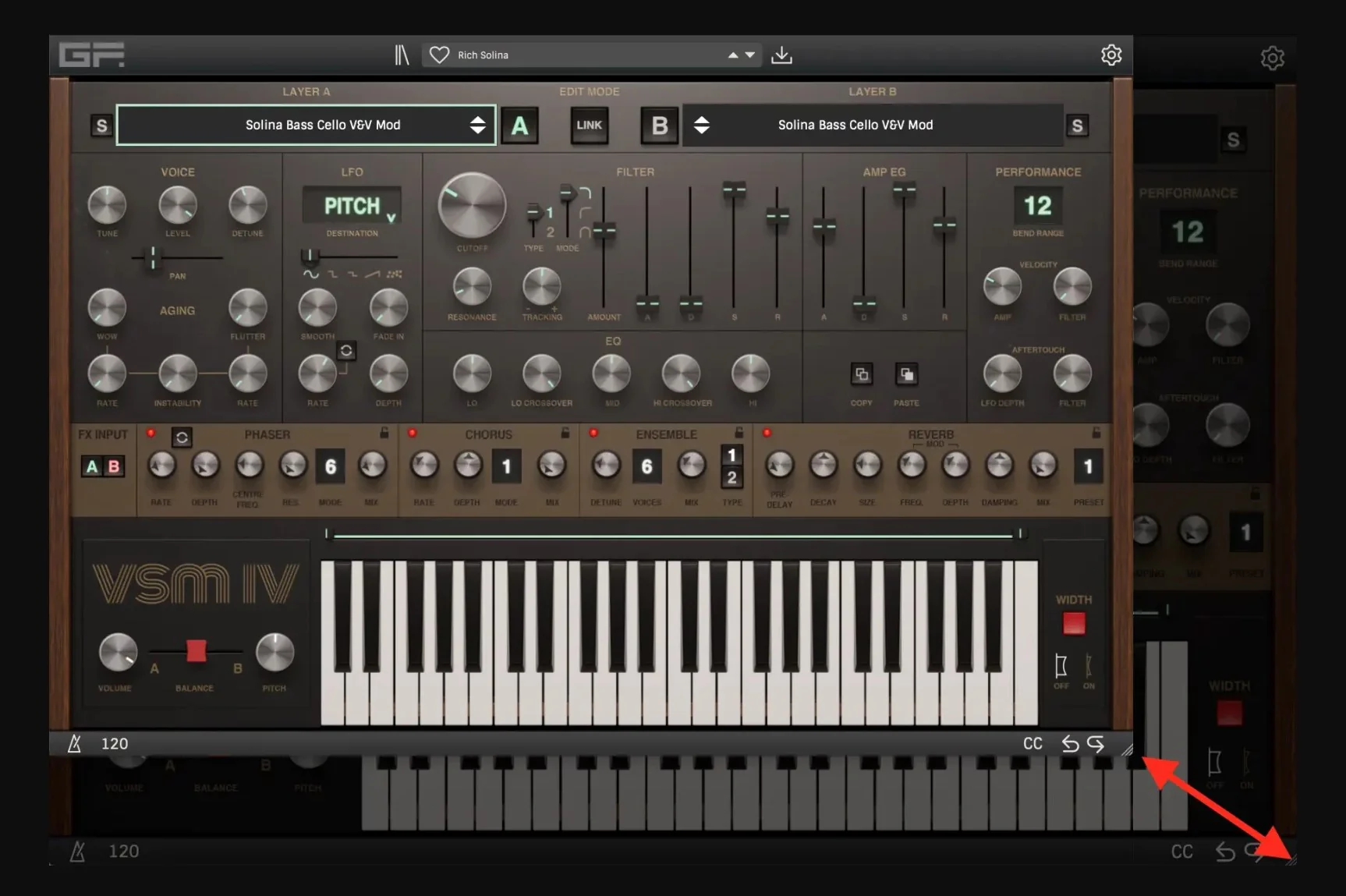Select the sine LFO waveform icon
This screenshot has height=896, width=1346.
point(311,274)
